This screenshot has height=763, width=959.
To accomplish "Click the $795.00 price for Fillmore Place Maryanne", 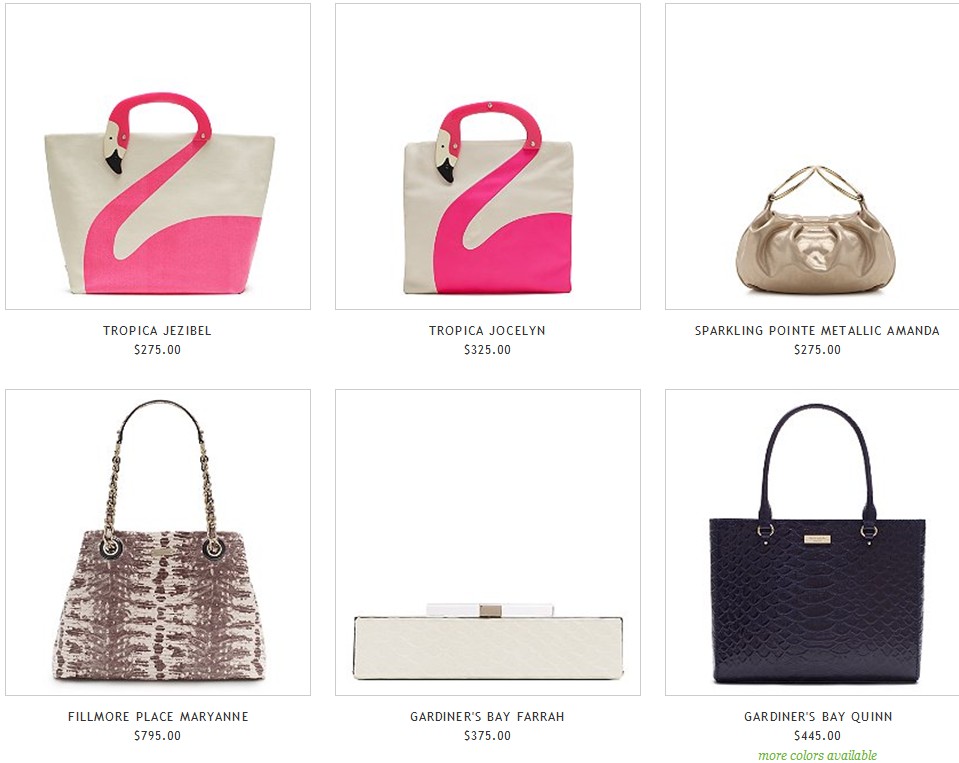I will pos(157,735).
